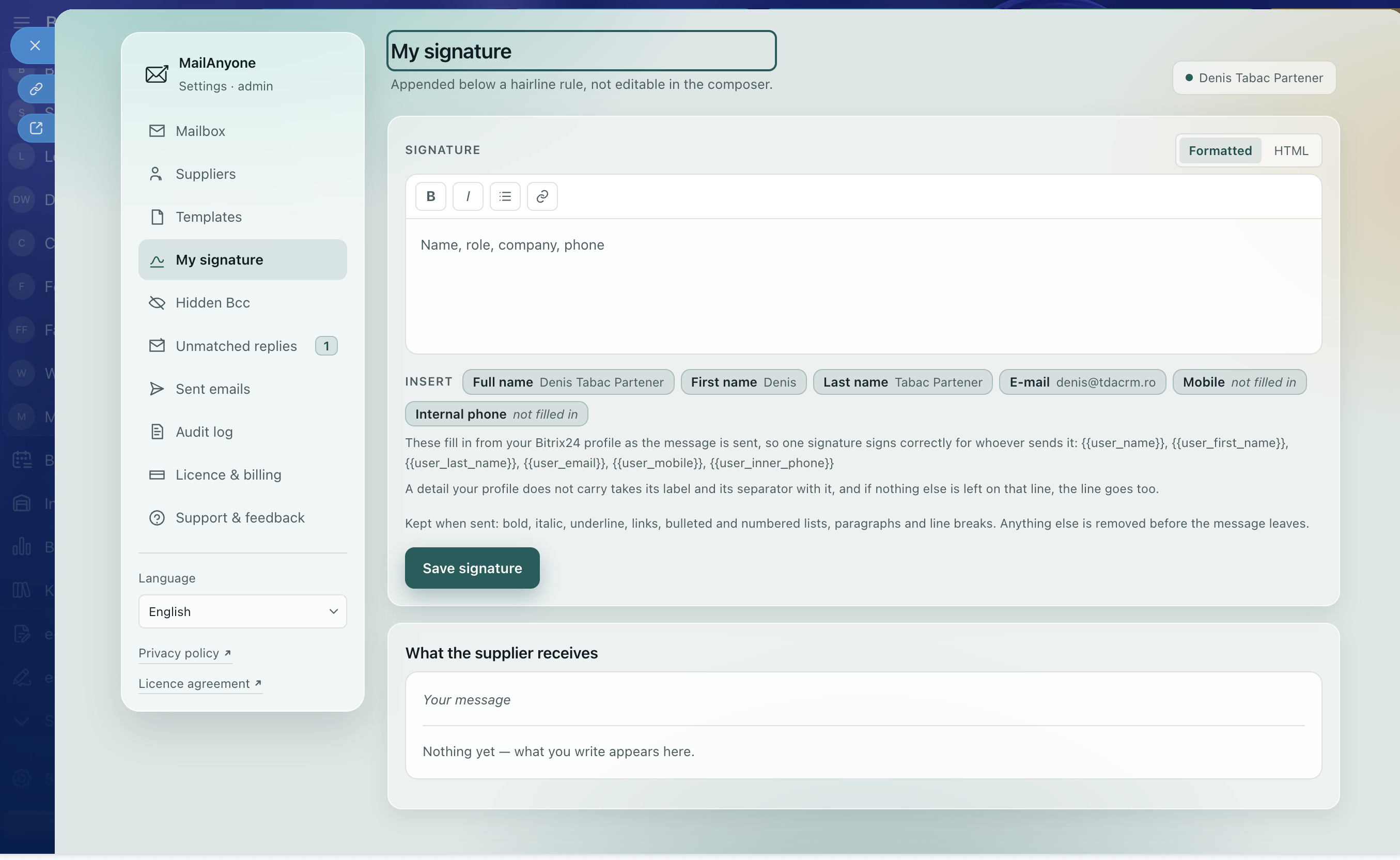1400x860 pixels.
Task: Toggle bold formatting in signature editor
Action: (430, 196)
